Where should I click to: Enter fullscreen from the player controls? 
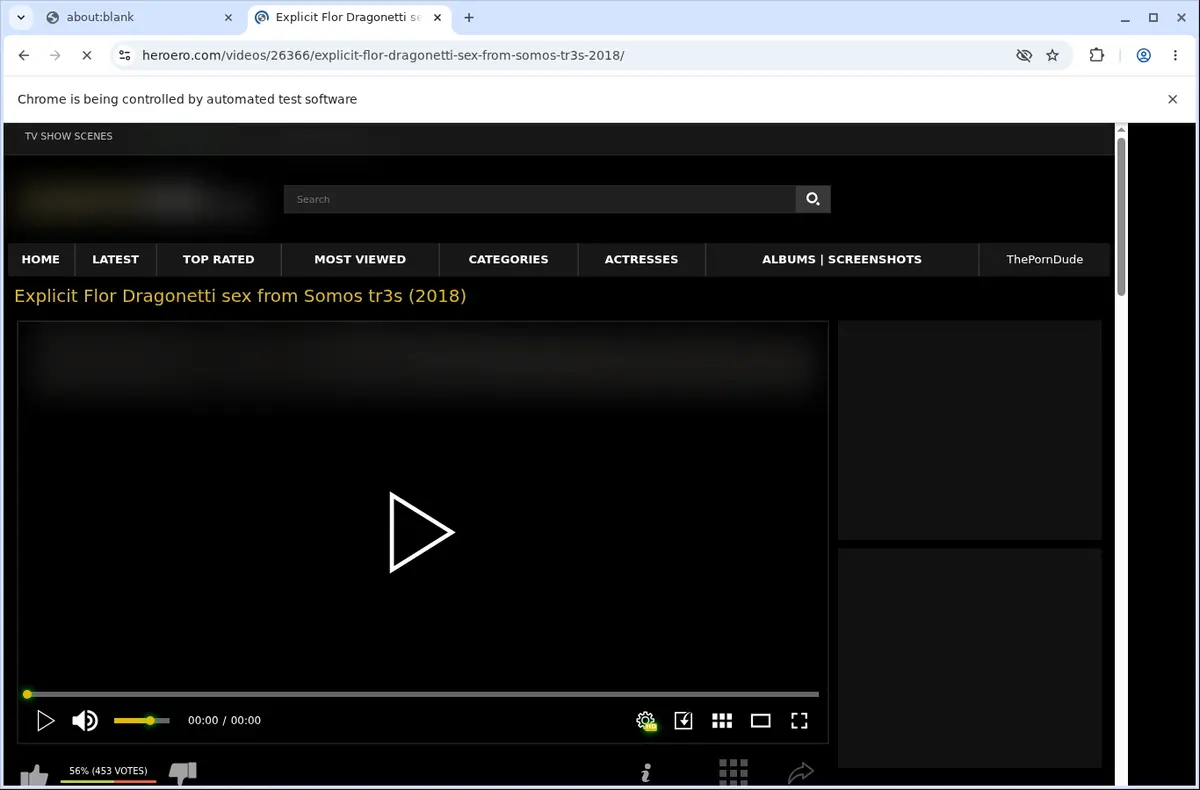[x=799, y=720]
